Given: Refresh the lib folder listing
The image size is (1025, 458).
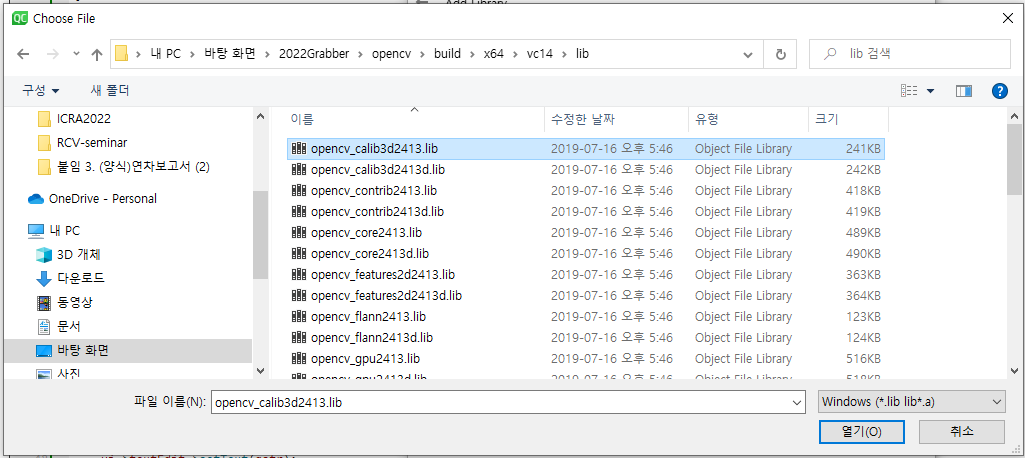Looking at the screenshot, I should 780,54.
